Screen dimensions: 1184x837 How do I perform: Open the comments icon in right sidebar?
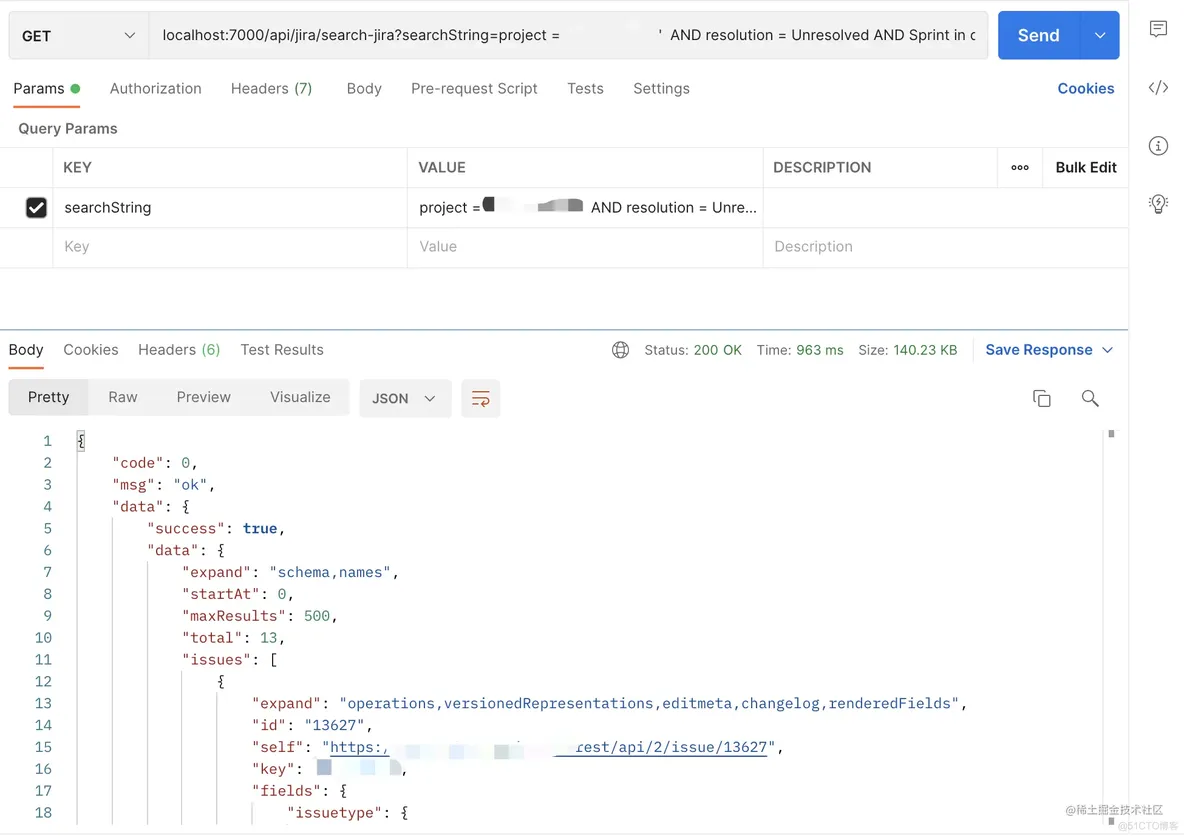pos(1158,29)
